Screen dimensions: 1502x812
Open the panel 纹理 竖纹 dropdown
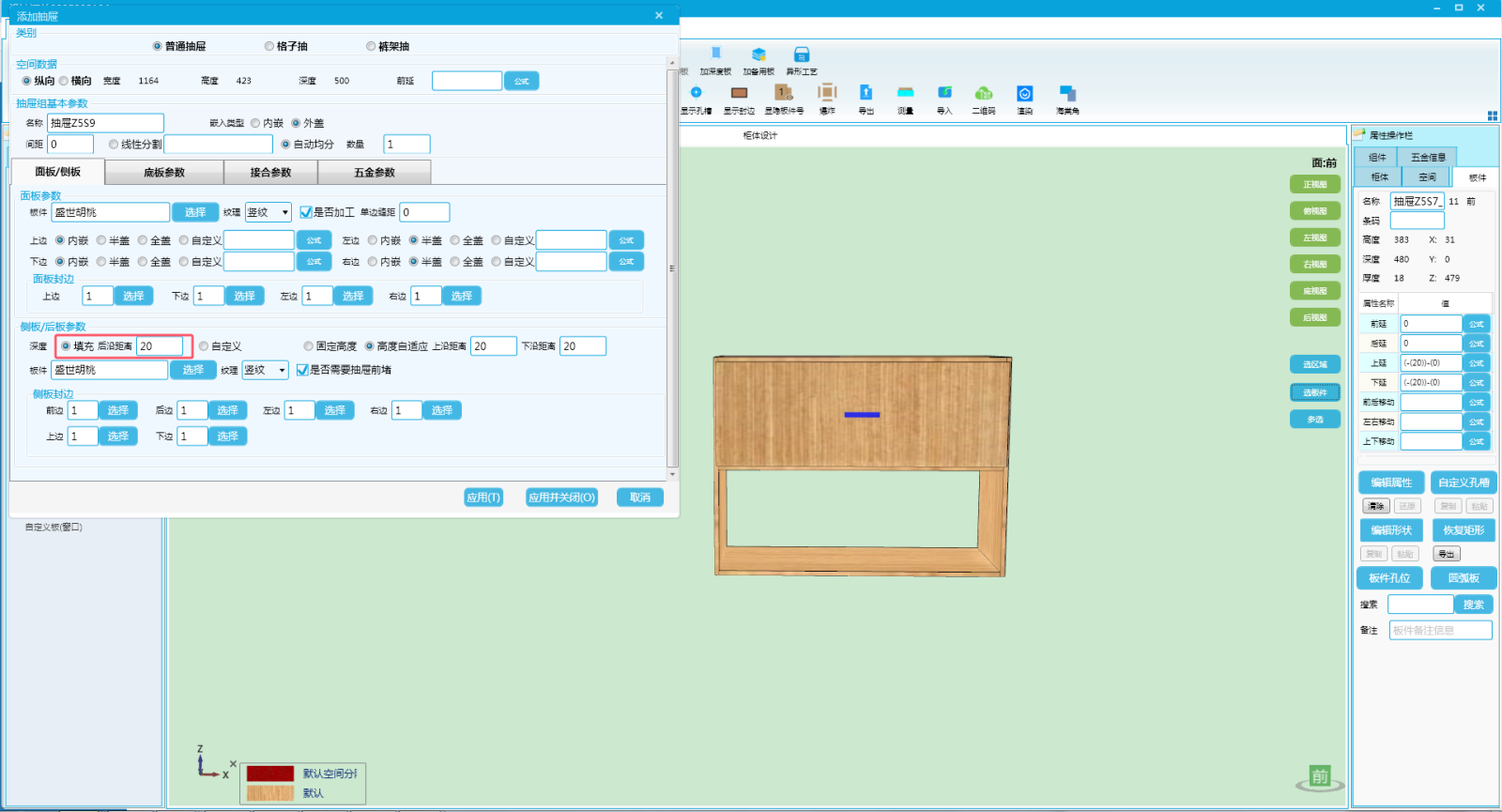click(x=268, y=212)
